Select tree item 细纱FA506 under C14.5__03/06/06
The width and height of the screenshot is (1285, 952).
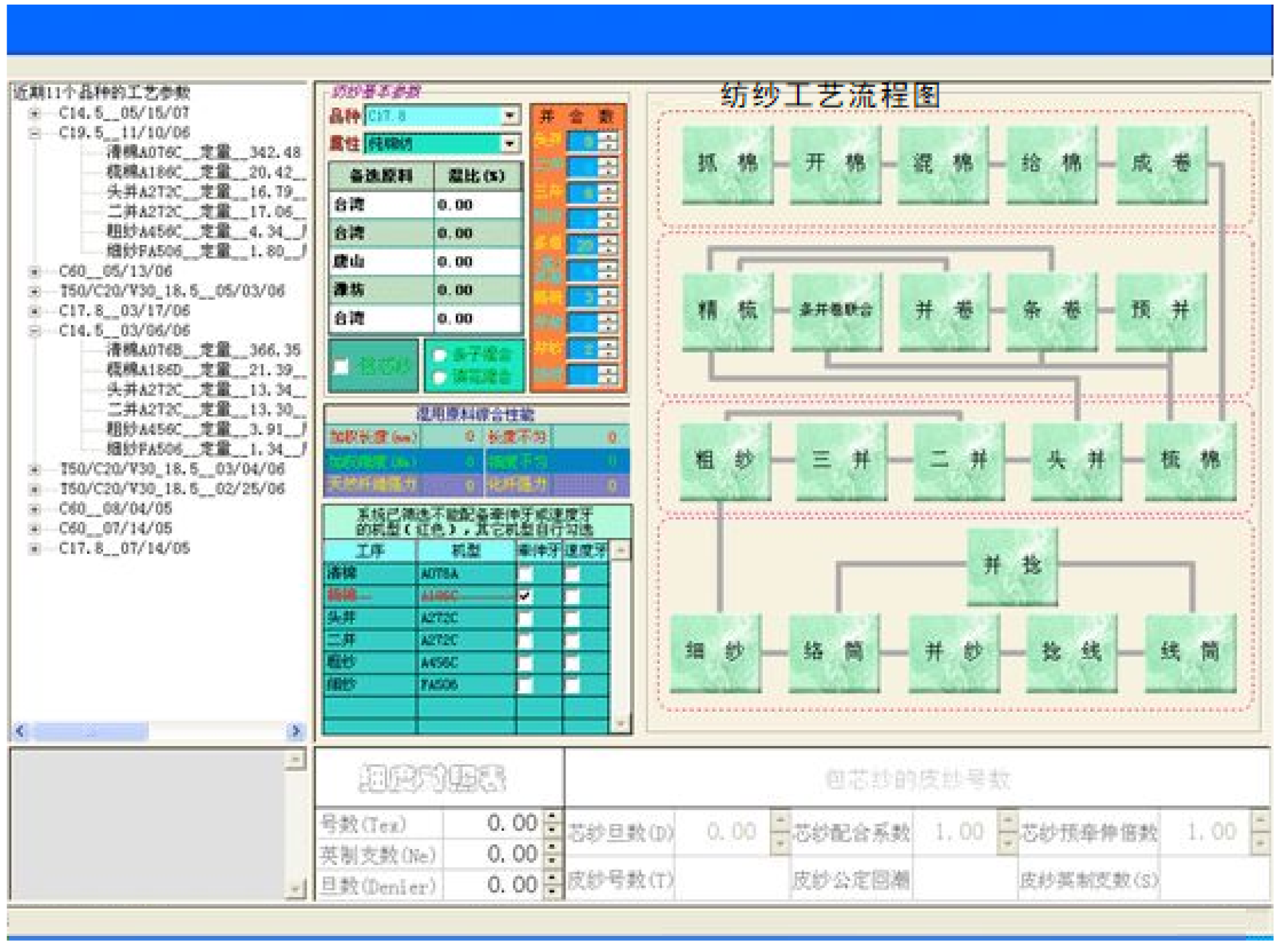pyautogui.click(x=205, y=449)
